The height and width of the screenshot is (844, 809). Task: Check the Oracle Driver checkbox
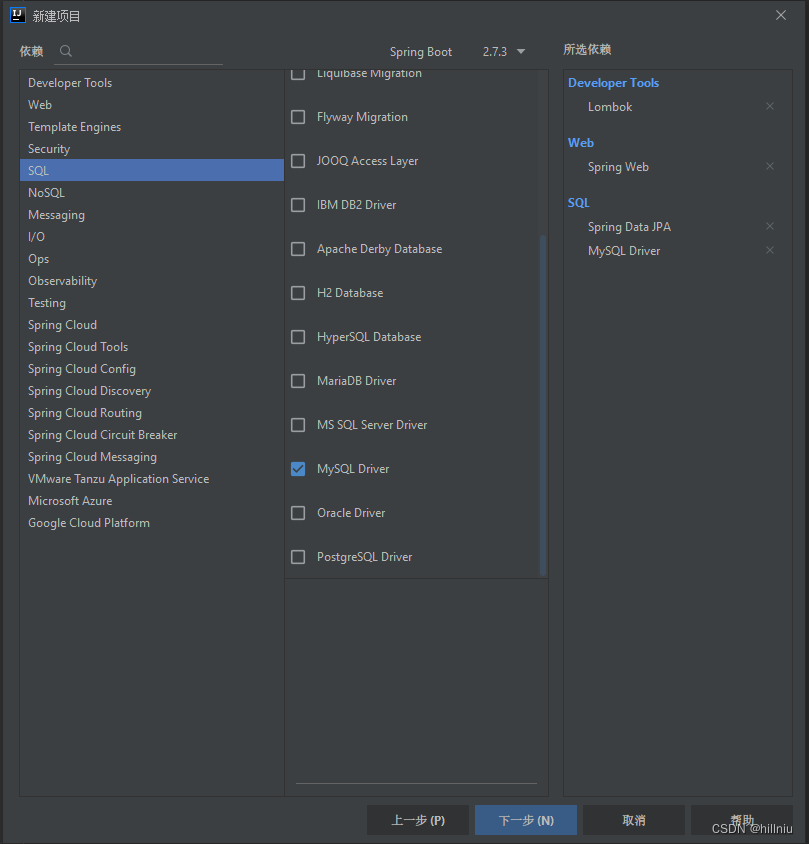click(x=298, y=513)
